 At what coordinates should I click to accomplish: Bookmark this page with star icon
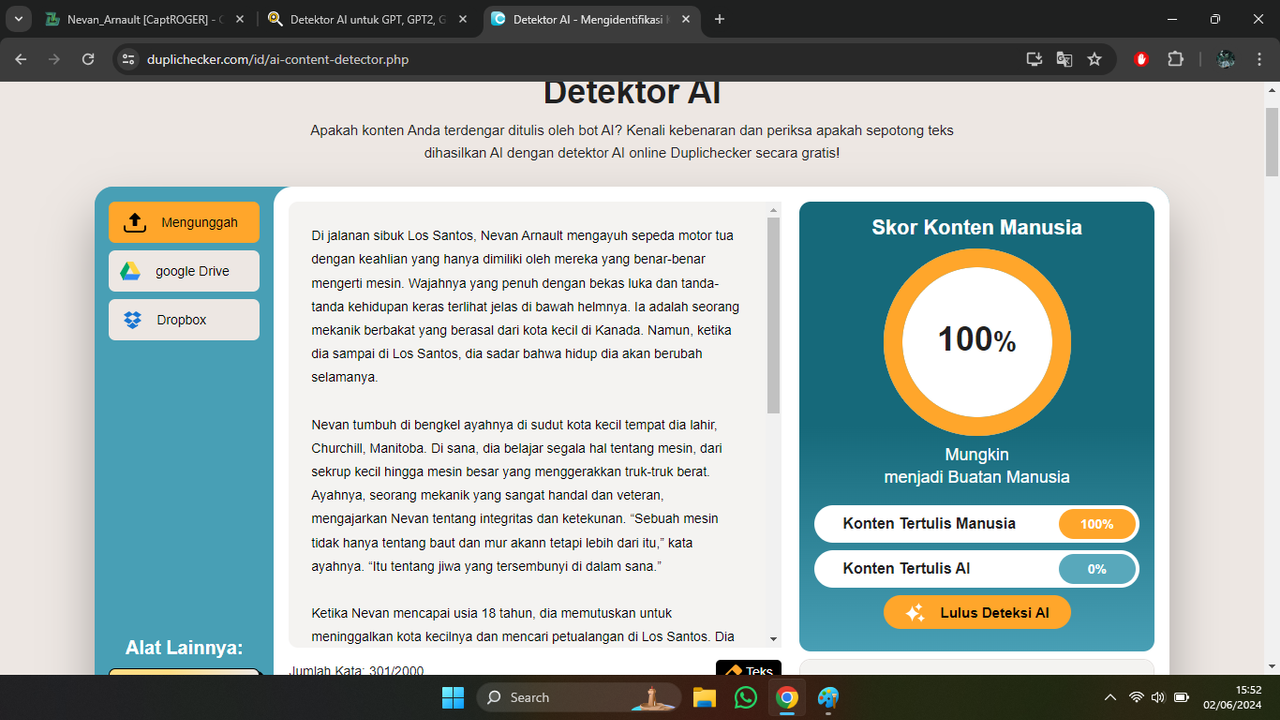(x=1094, y=59)
